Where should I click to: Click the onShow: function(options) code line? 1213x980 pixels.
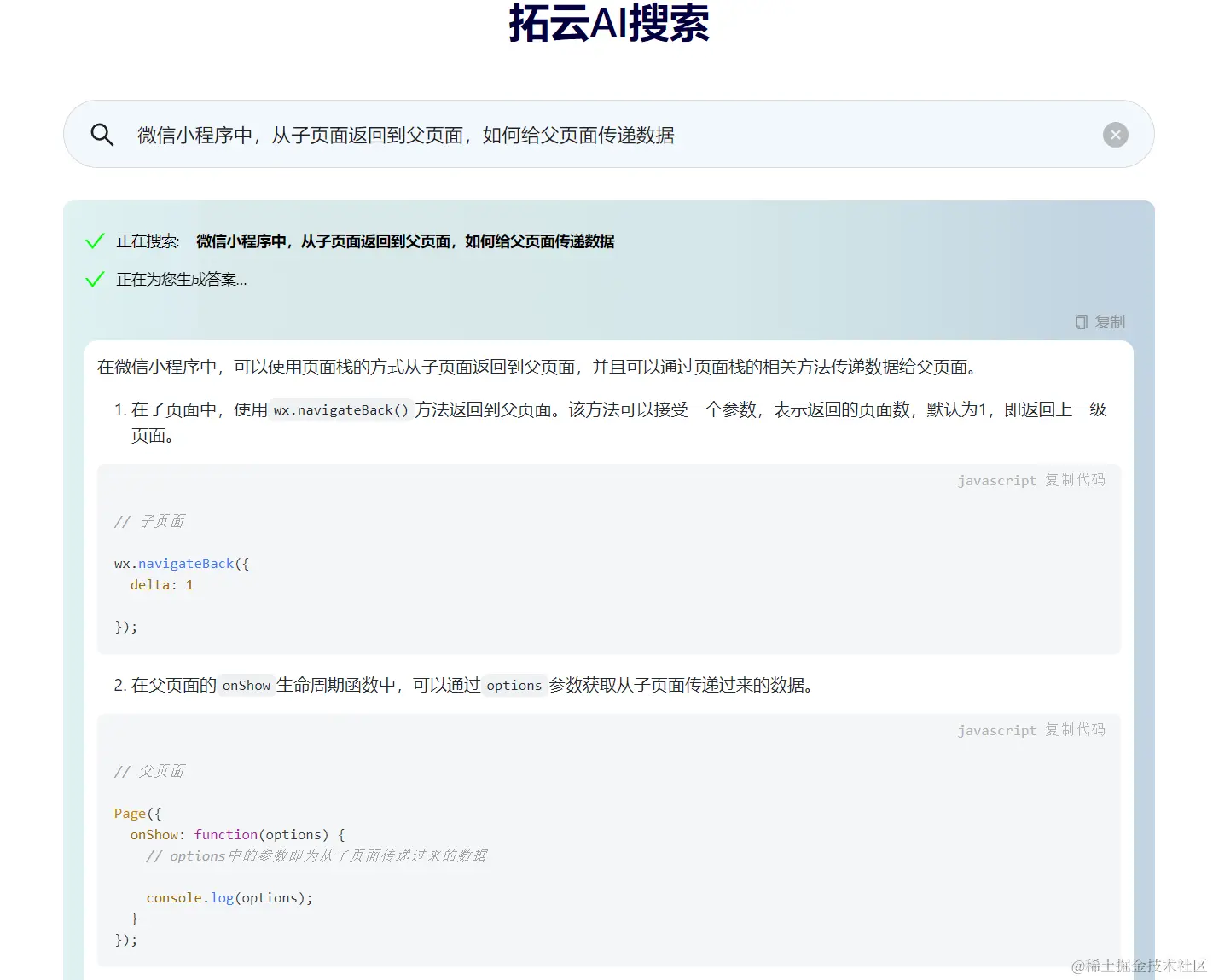(238, 835)
